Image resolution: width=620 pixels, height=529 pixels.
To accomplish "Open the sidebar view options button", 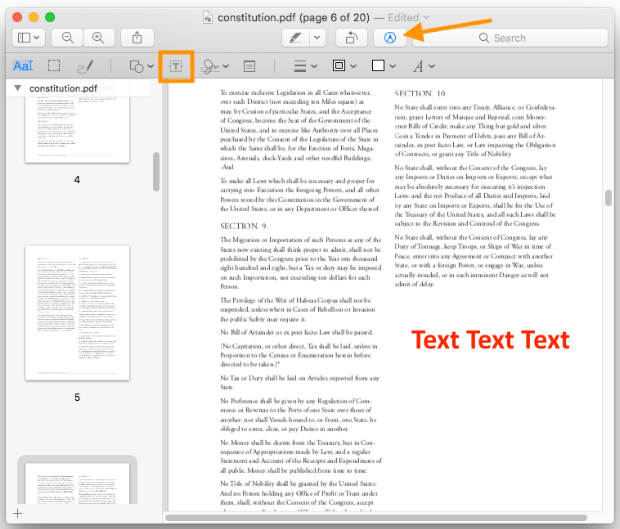I will [x=28, y=38].
